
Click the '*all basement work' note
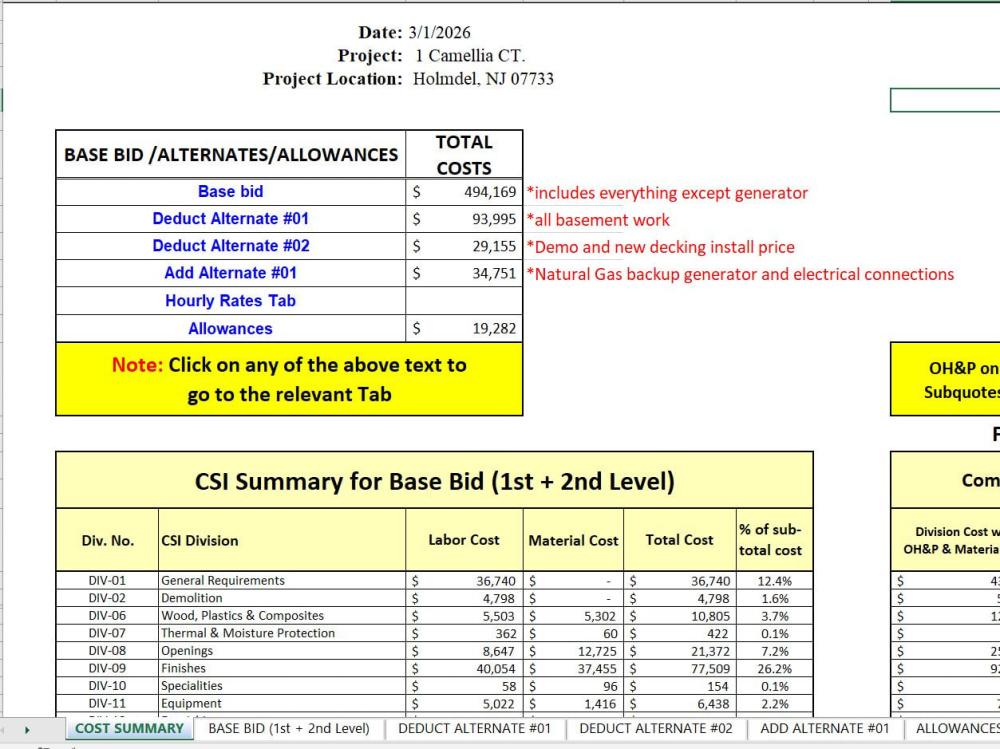598,220
